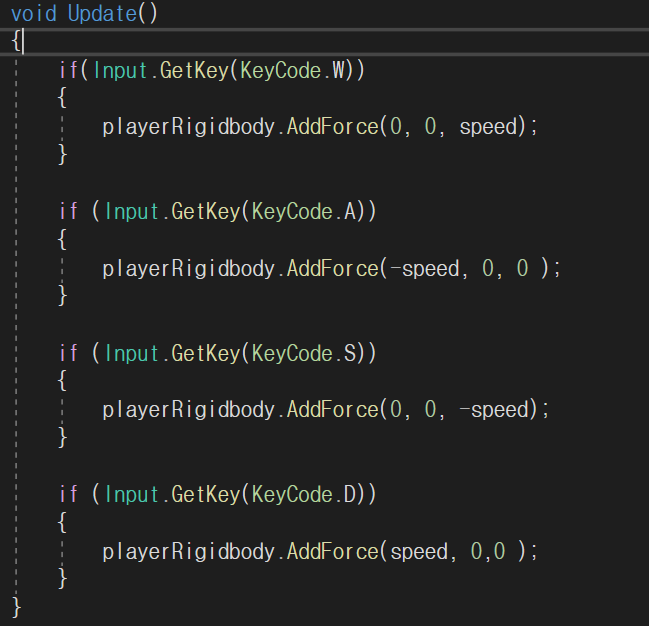Click AddForce in the line with (0, 0, speed)
Screen dimensions: 649x626
tap(333, 126)
